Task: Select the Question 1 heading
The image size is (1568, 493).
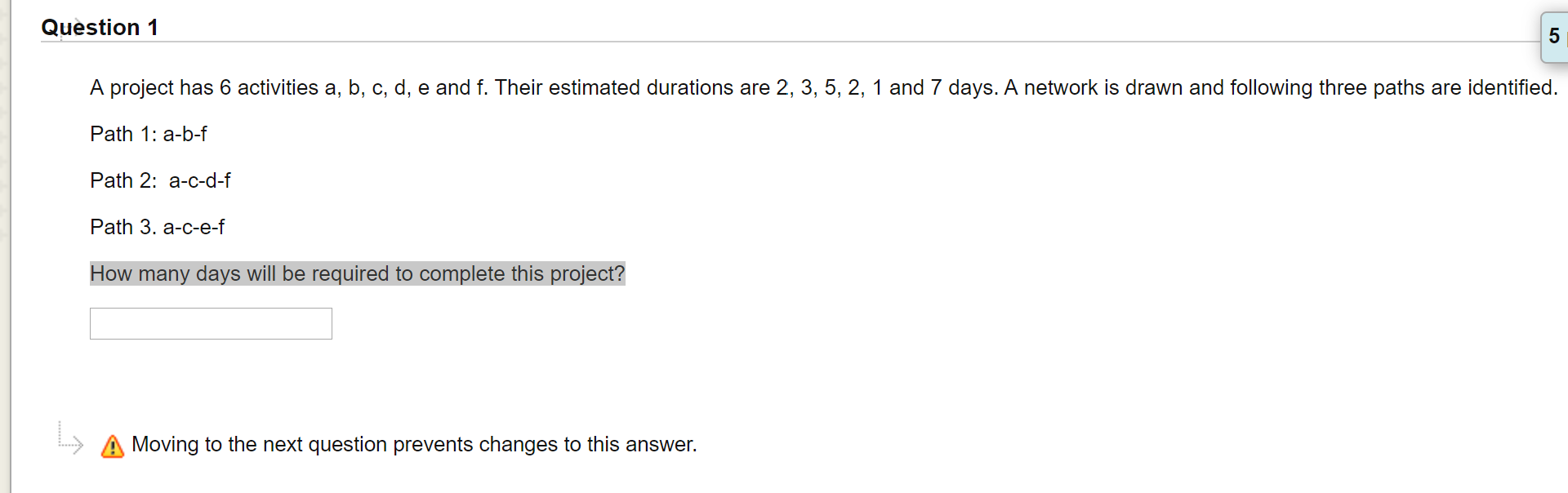Action: [x=100, y=27]
